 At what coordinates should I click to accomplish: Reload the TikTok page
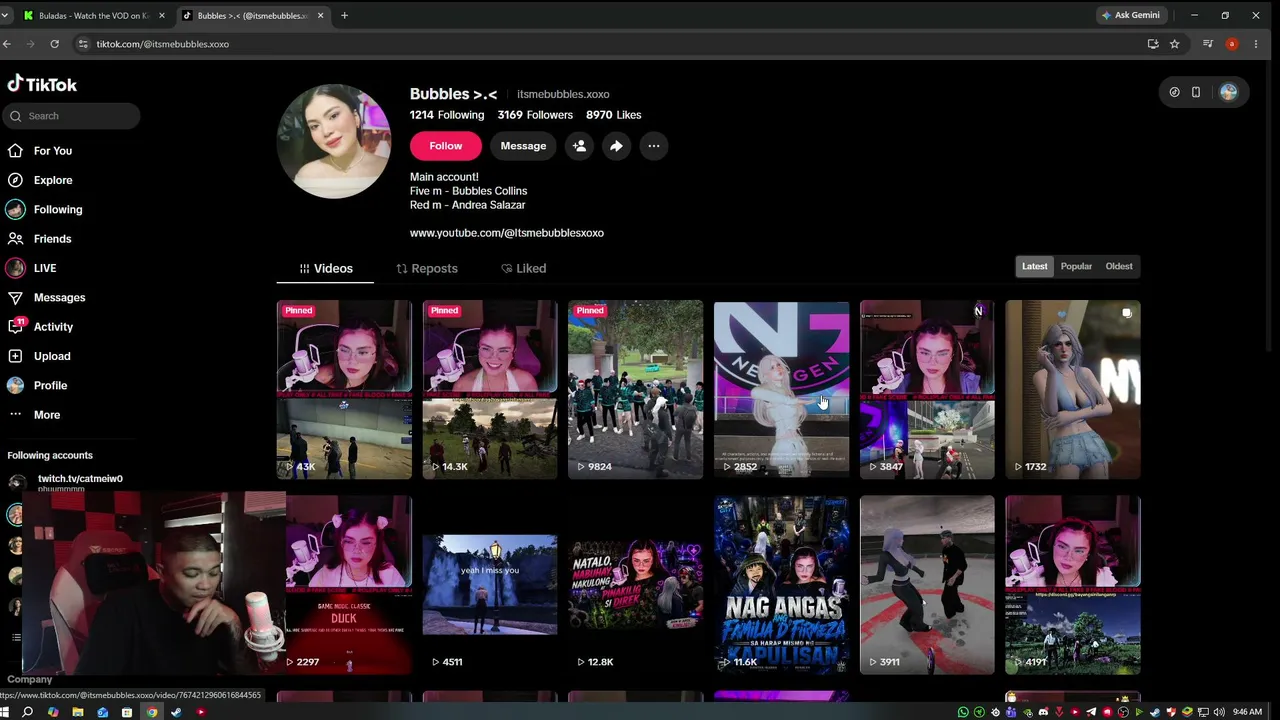pos(54,44)
